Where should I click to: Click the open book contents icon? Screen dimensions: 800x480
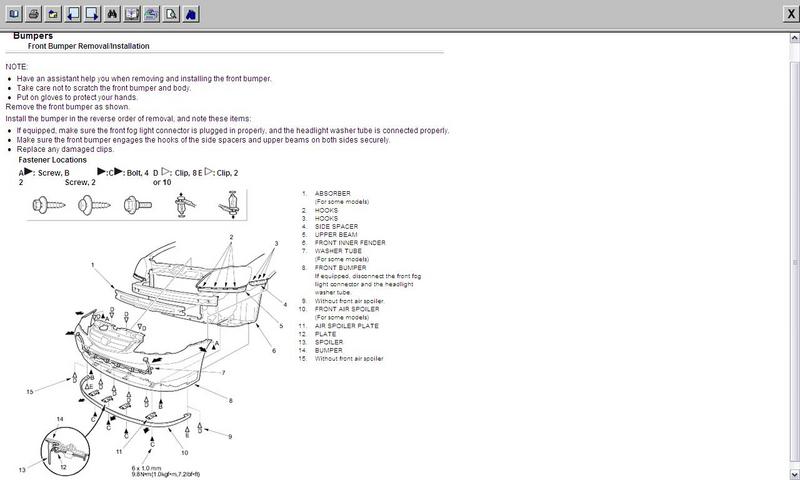coord(14,14)
